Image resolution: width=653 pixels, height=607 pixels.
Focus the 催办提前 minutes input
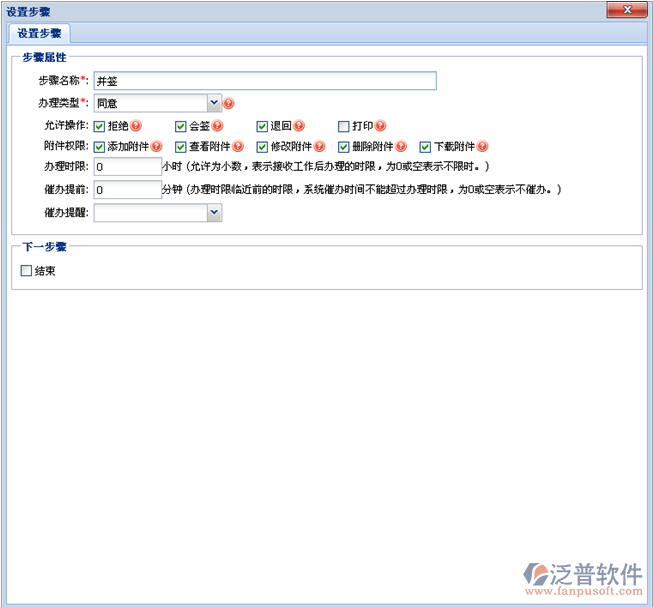127,189
